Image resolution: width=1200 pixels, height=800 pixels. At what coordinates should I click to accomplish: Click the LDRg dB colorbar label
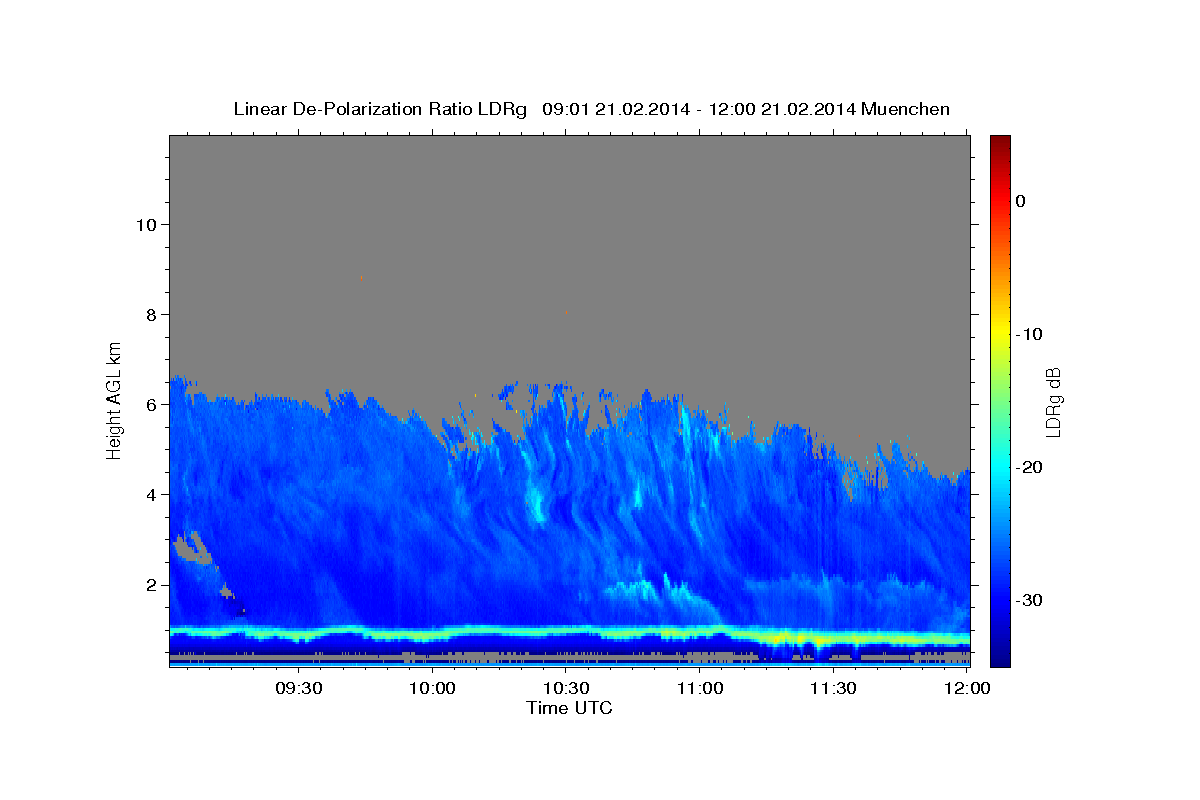(x=1053, y=402)
